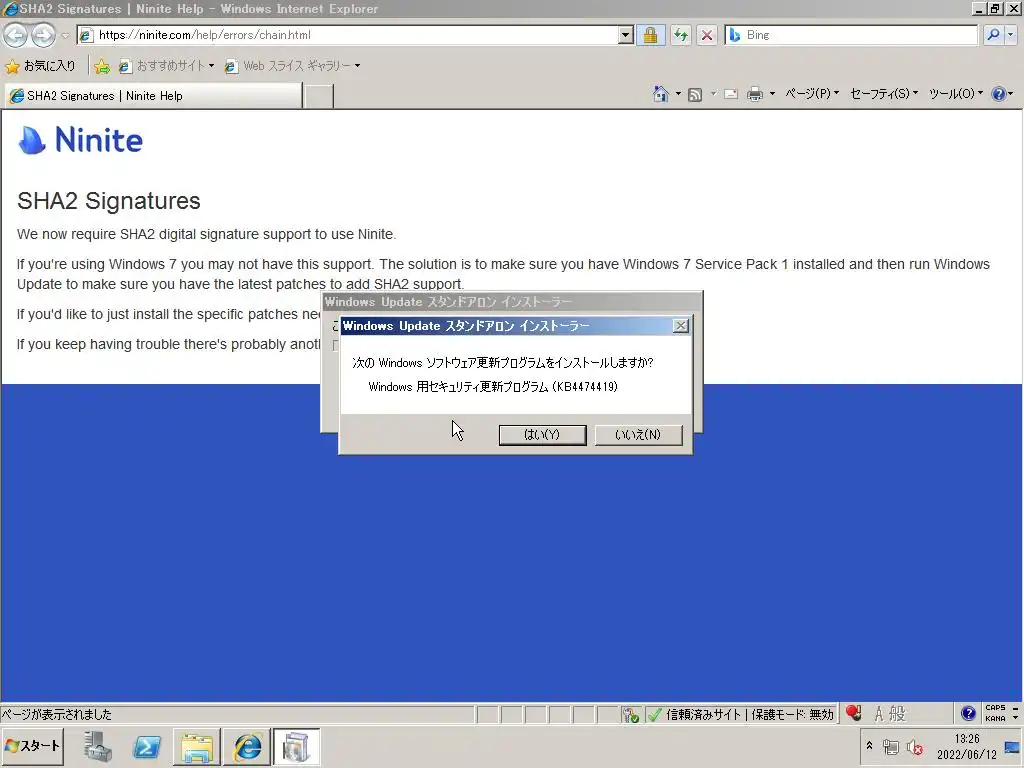This screenshot has height=768, width=1024.
Task: Open the セーフティ(S) menu
Action: pyautogui.click(x=884, y=94)
